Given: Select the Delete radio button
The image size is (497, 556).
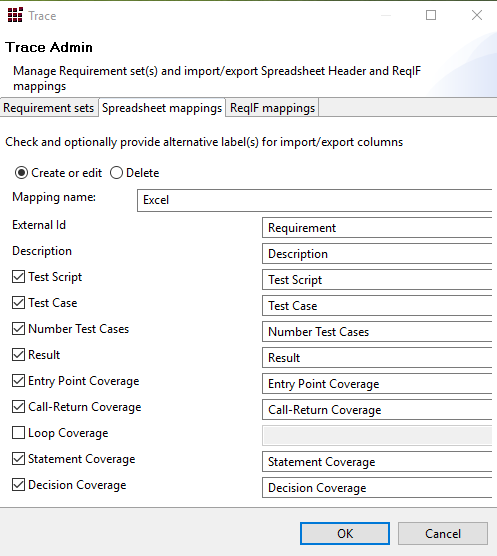Looking at the screenshot, I should click(x=116, y=173).
